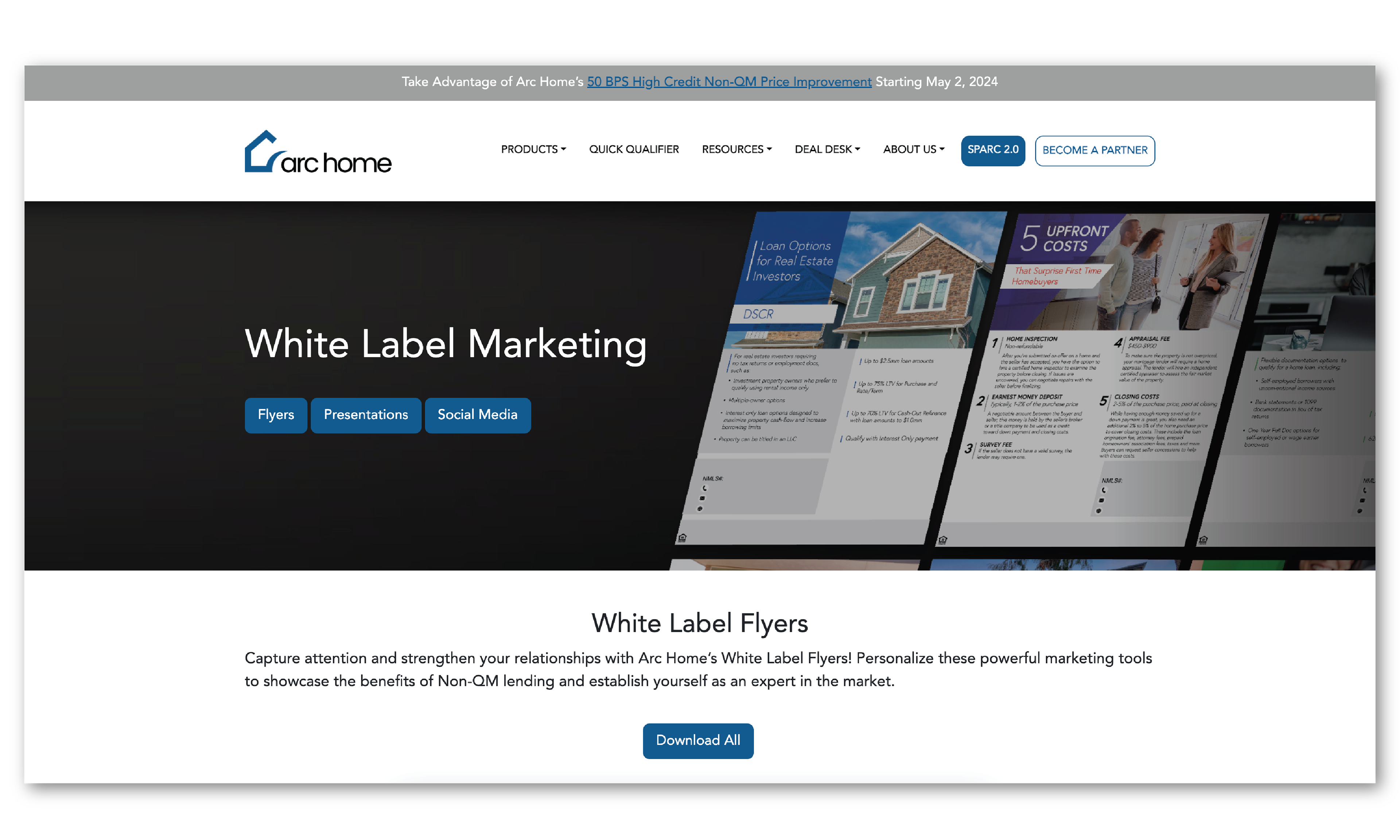Image resolution: width=1400 pixels, height=840 pixels.
Task: Select the Loan Options for Investors flyer
Action: coord(840,378)
